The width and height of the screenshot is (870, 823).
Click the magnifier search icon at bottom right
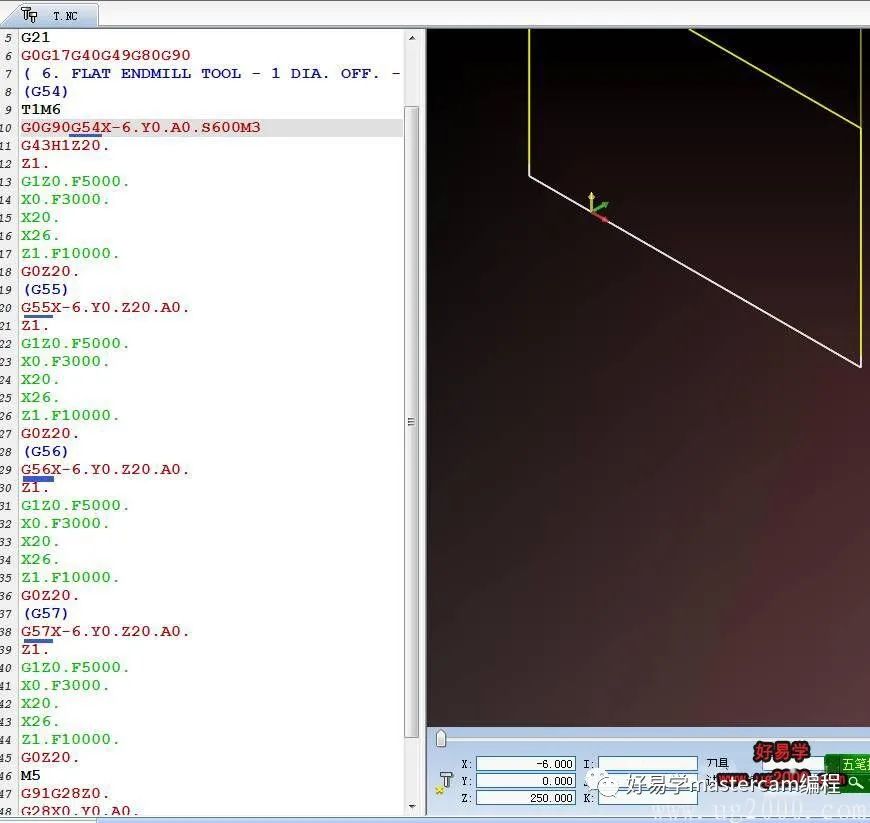[x=855, y=782]
